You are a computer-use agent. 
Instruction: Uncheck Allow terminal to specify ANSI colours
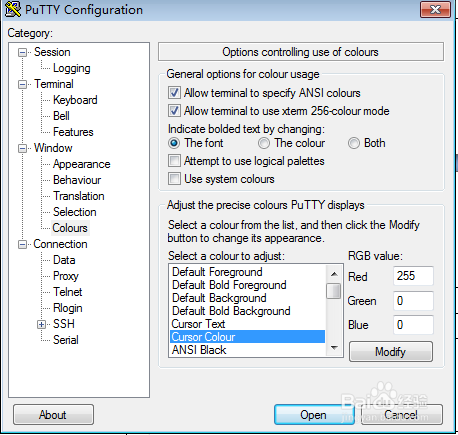(x=174, y=93)
